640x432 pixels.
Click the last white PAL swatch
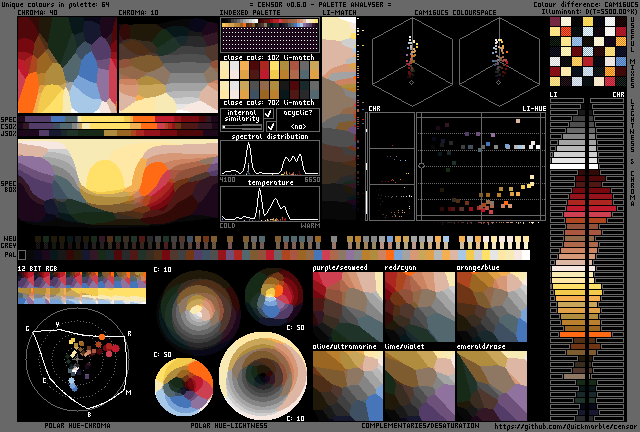pos(526,255)
